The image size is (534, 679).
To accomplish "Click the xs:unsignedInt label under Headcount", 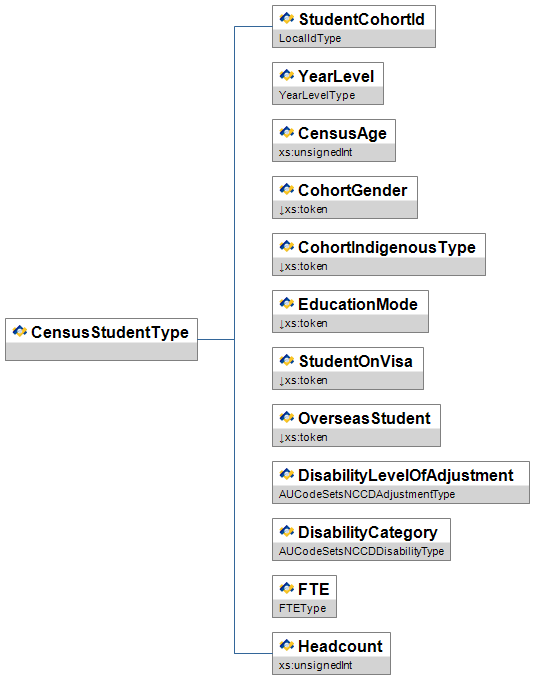I will [315, 665].
